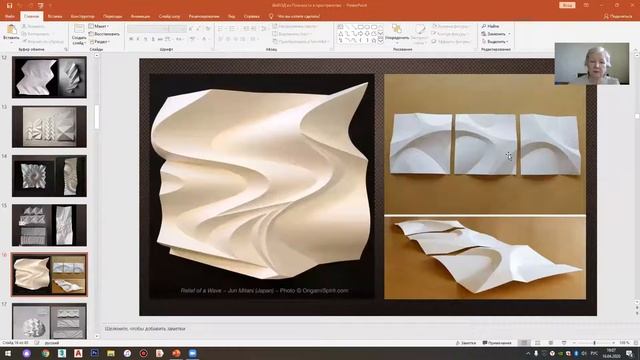Image resolution: width=640 pixels, height=360 pixels.
Task: Start slideshow from quick access toolbar icon
Action: (x=40, y=5)
